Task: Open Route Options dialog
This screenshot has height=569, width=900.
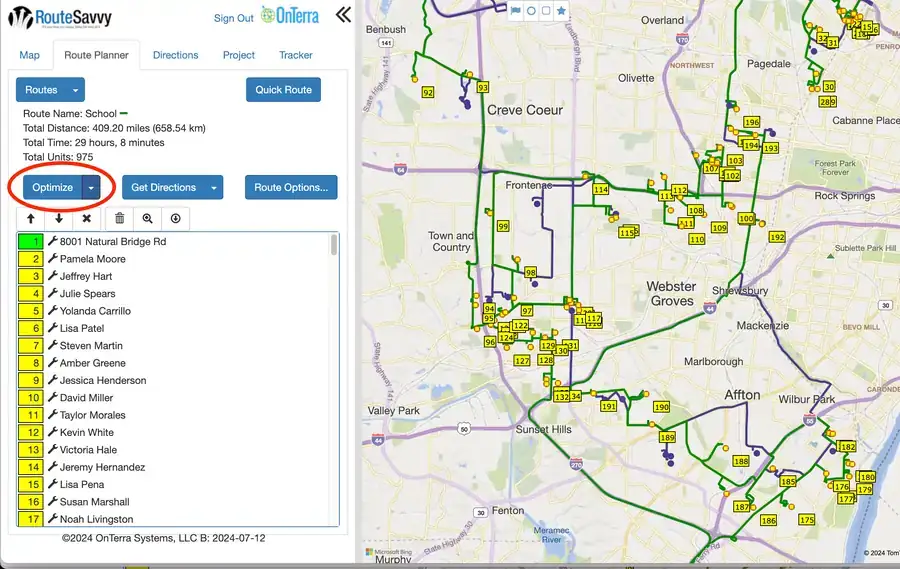Action: coord(291,187)
